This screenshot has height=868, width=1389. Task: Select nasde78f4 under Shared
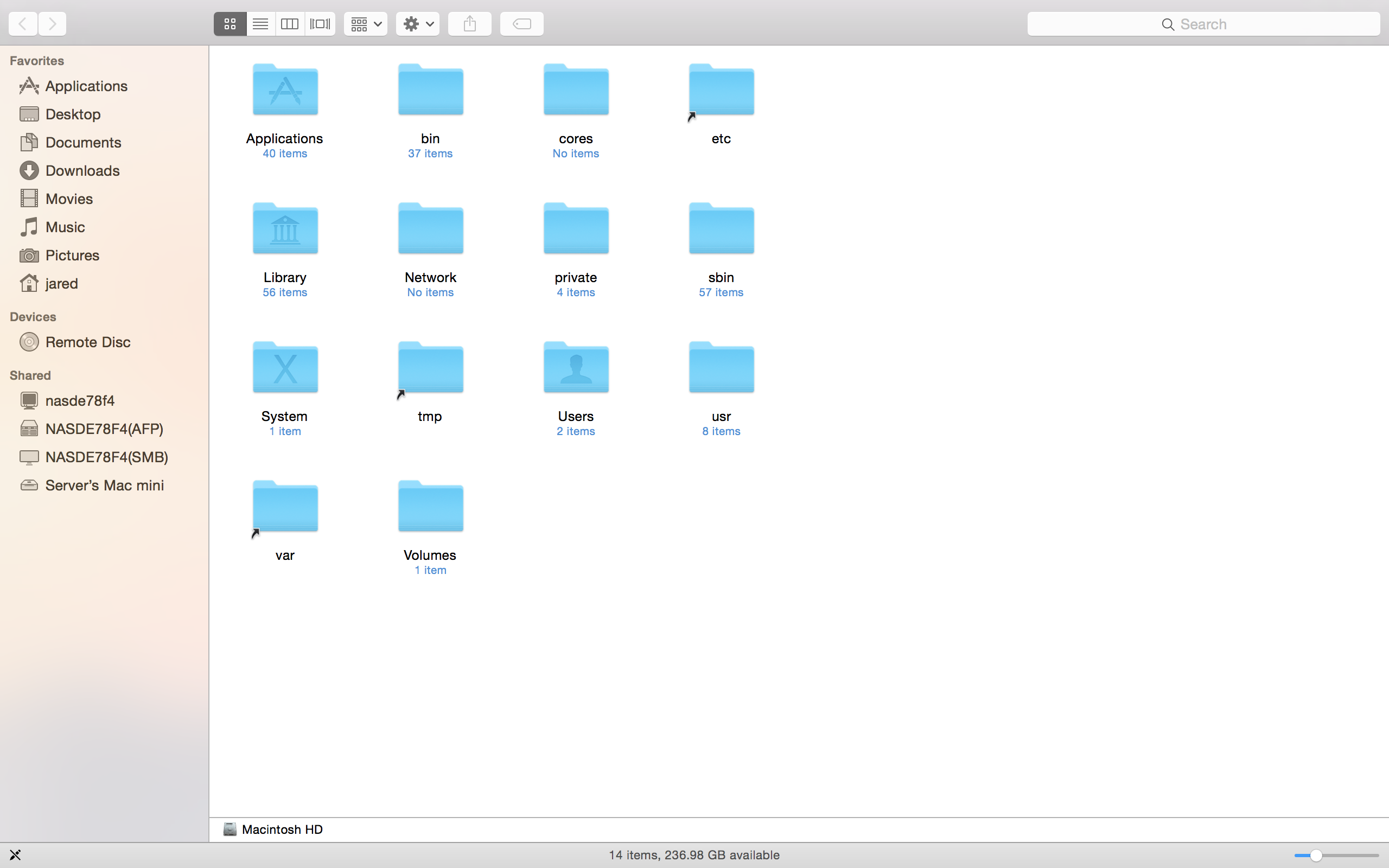(104, 400)
